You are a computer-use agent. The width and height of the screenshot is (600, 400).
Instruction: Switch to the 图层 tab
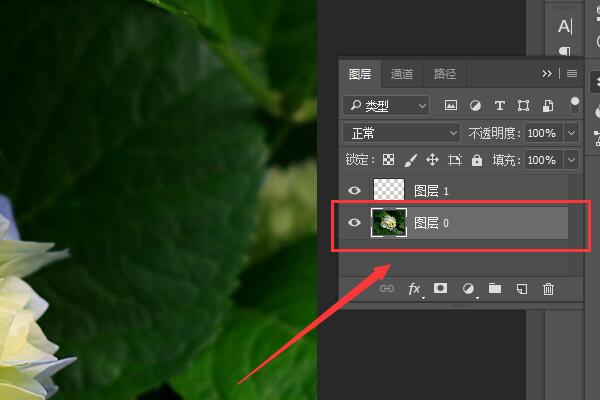click(360, 74)
